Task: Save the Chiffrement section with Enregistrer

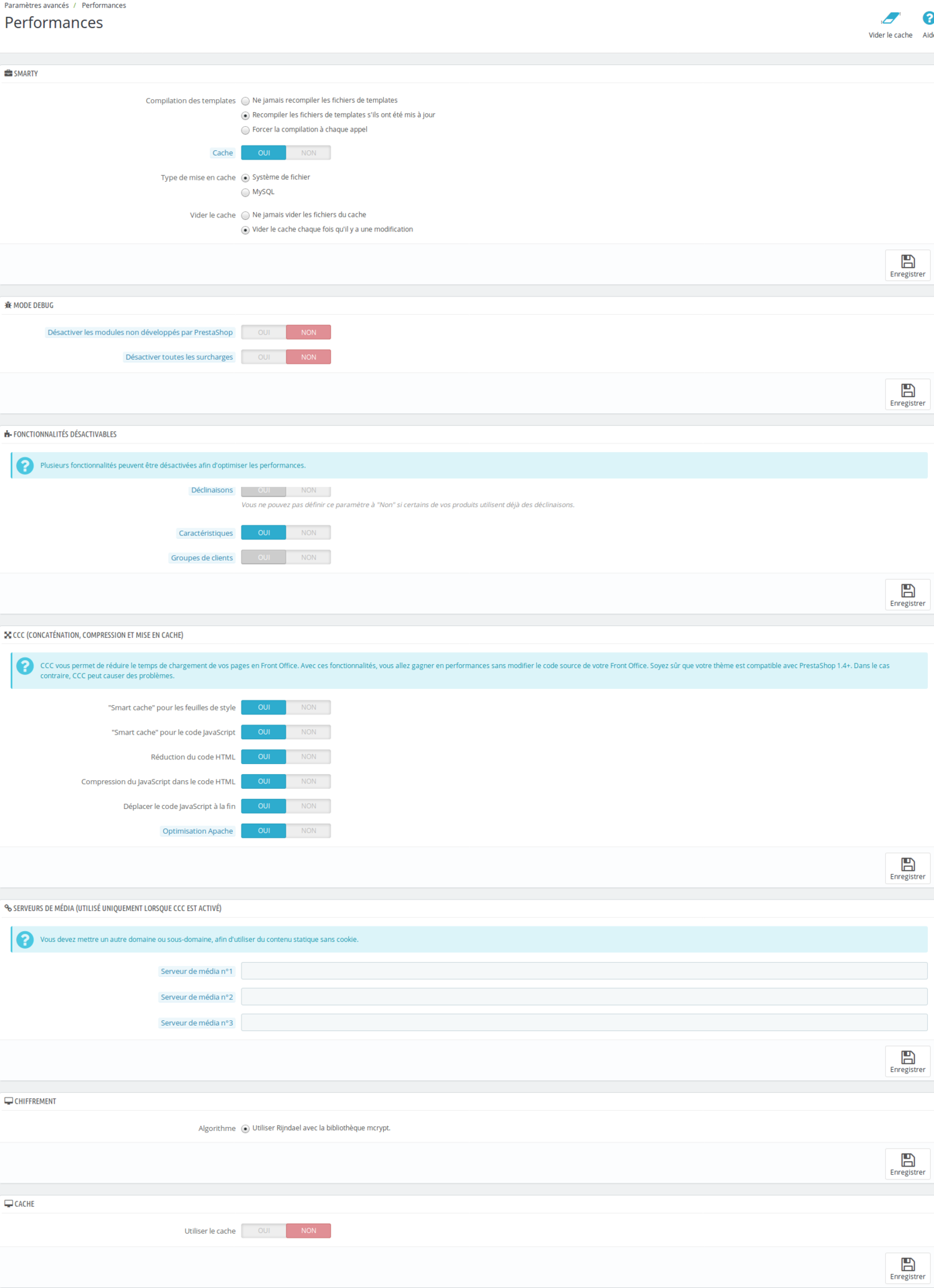Action: (x=907, y=1164)
